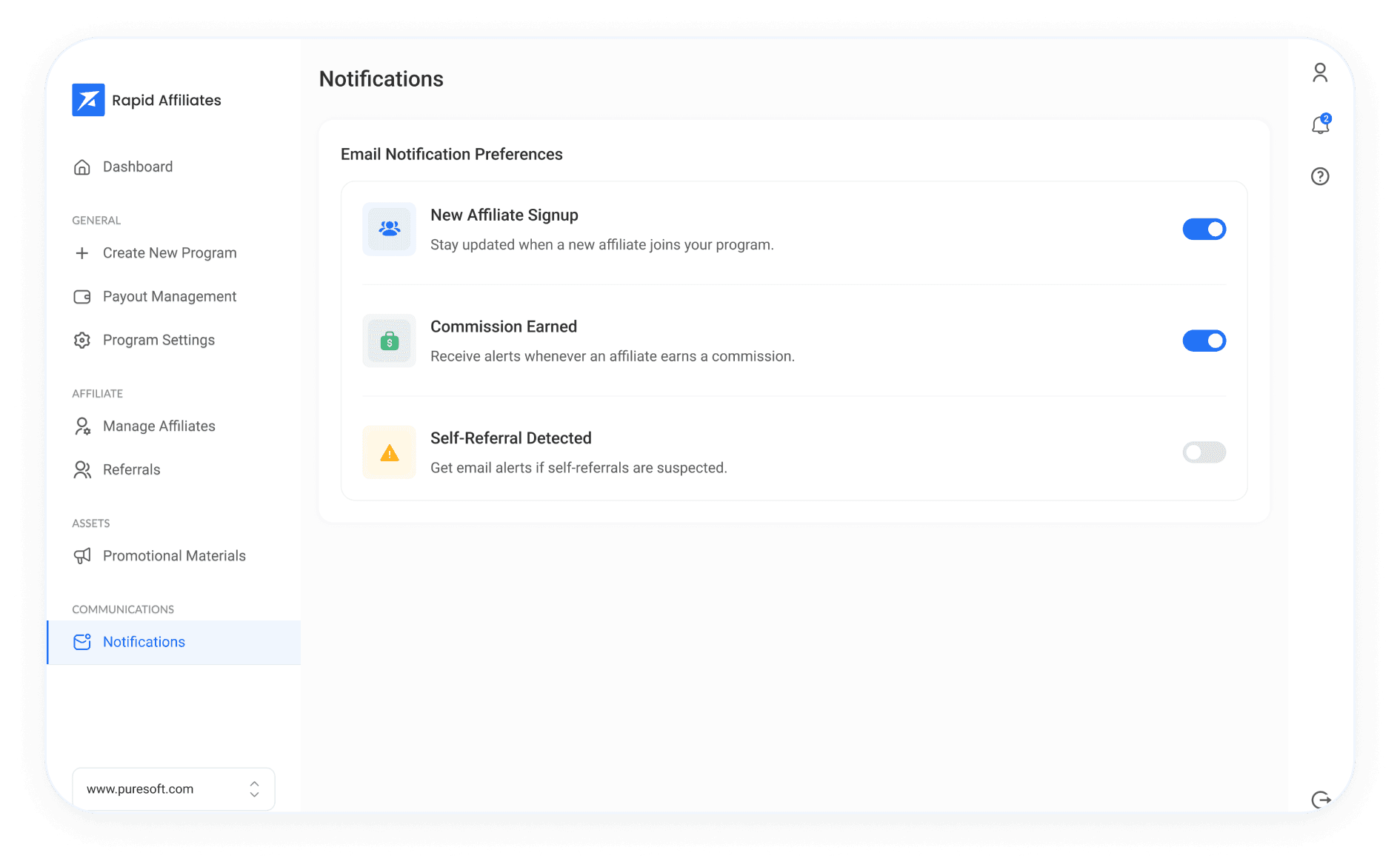Click the Notifications page heading
Screen dimensions: 1400x867
[381, 78]
